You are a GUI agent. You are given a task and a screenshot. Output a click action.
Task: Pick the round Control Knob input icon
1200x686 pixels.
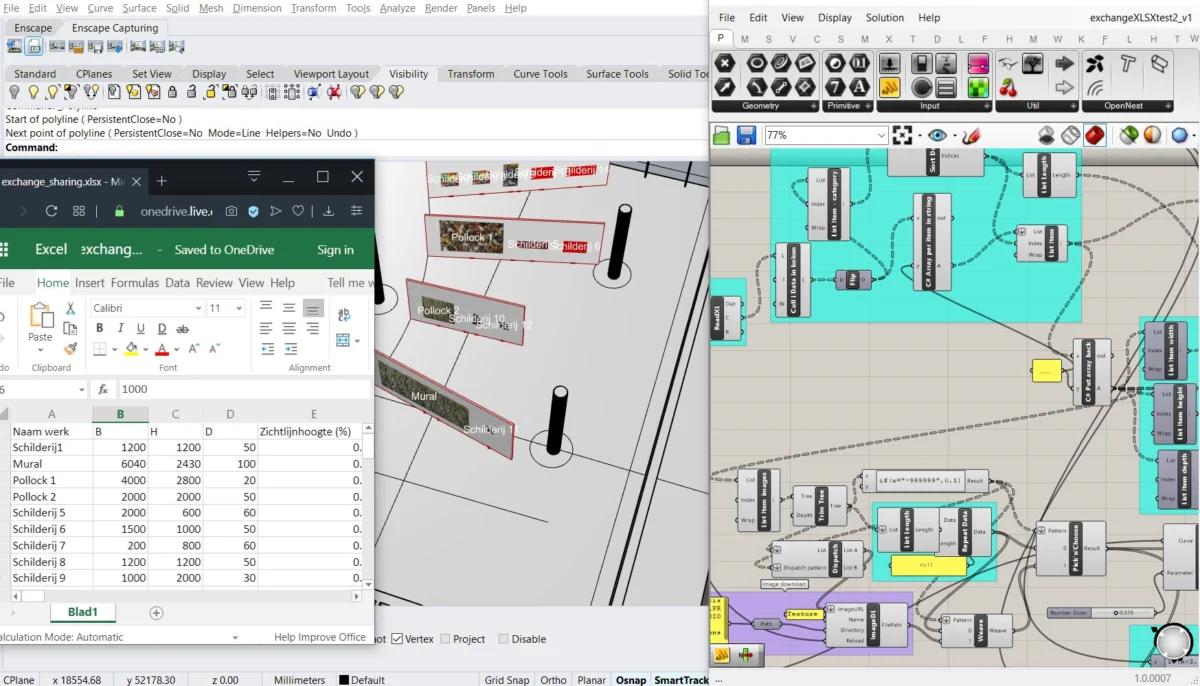click(920, 87)
